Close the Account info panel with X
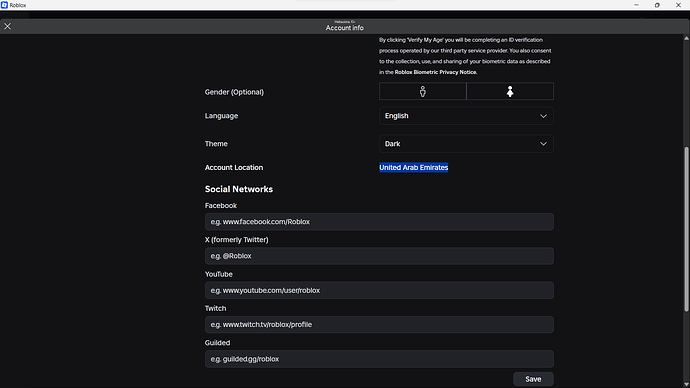Screen dimensions: 690x388 (7, 26)
